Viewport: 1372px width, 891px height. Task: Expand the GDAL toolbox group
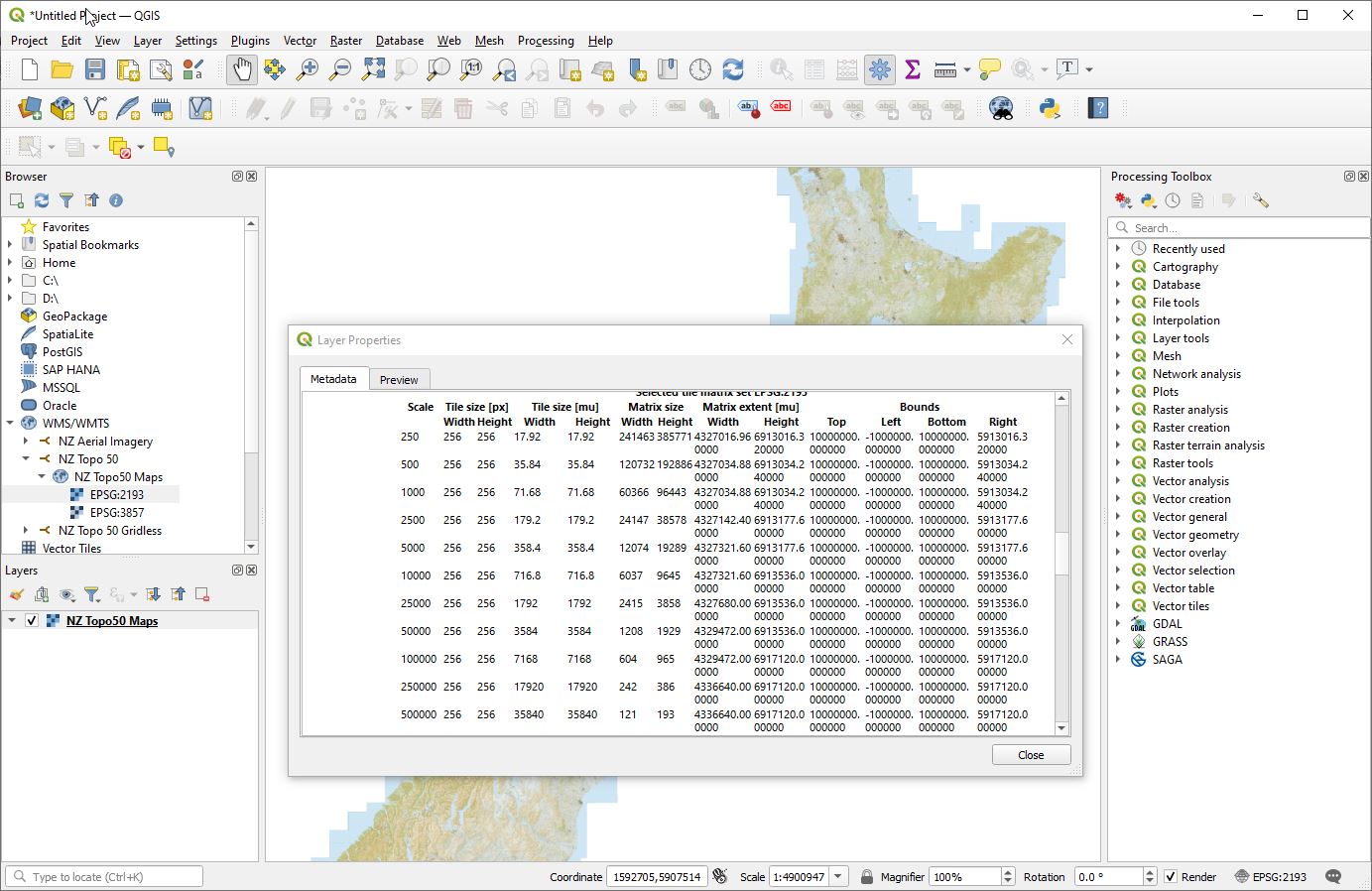coord(1118,624)
